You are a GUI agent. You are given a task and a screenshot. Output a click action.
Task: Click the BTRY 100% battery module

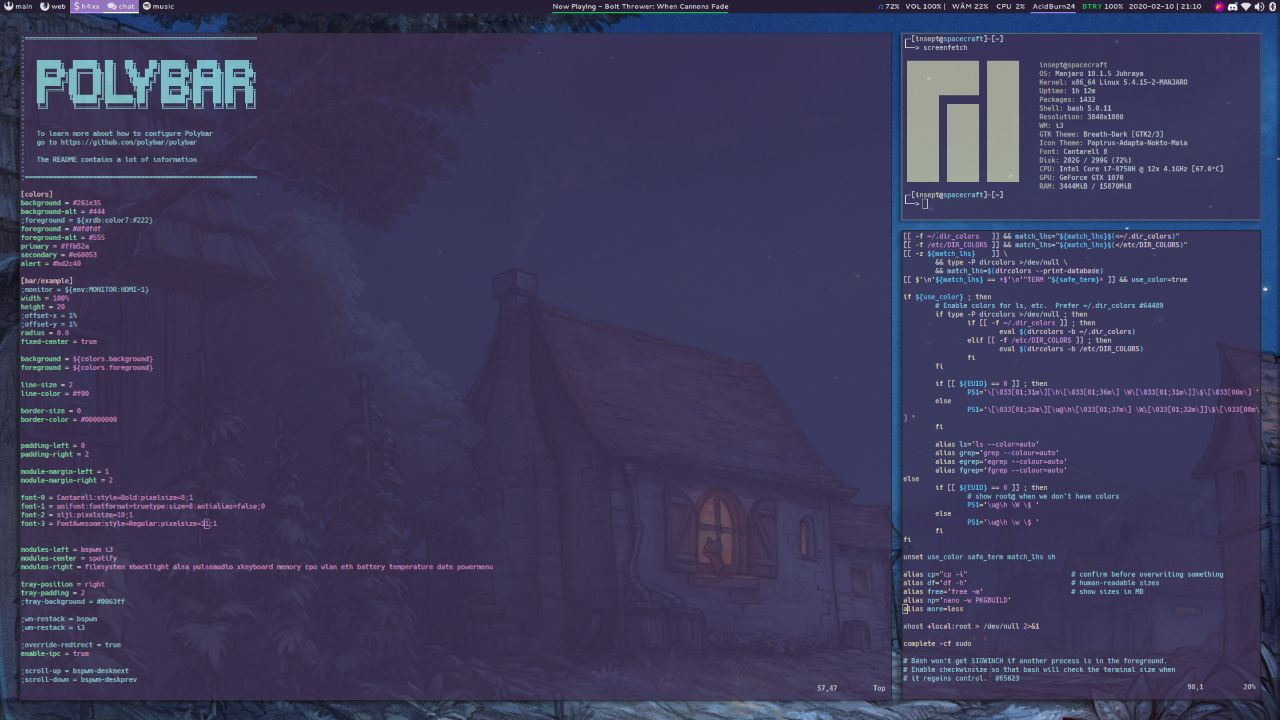(1102, 6)
